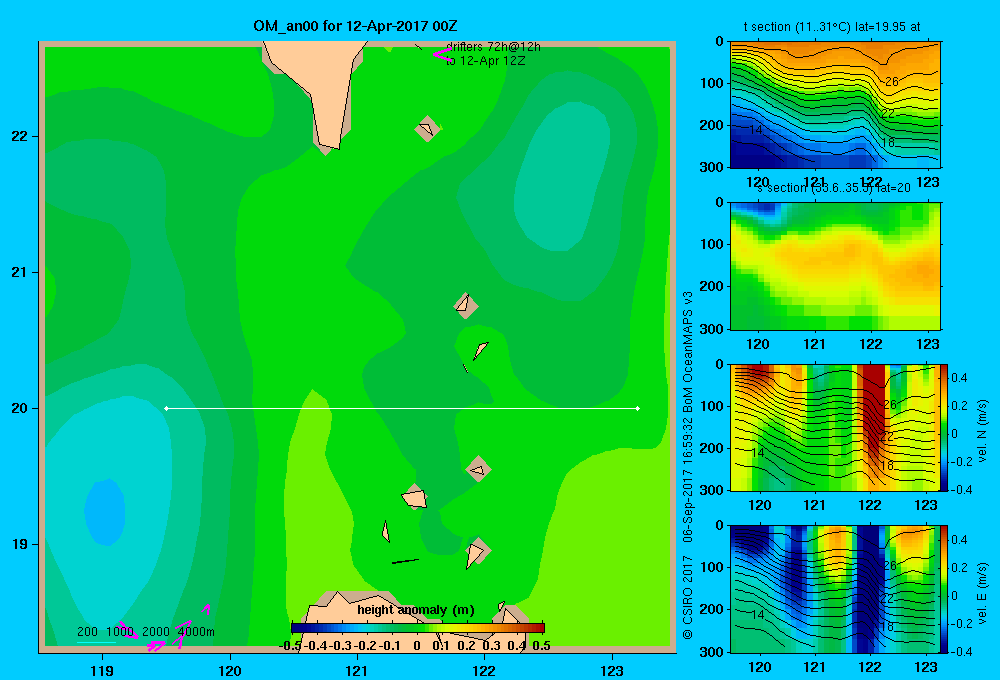Image resolution: width=1000 pixels, height=680 pixels.
Task: Click latitude label 22 on main map
Action: 20,137
